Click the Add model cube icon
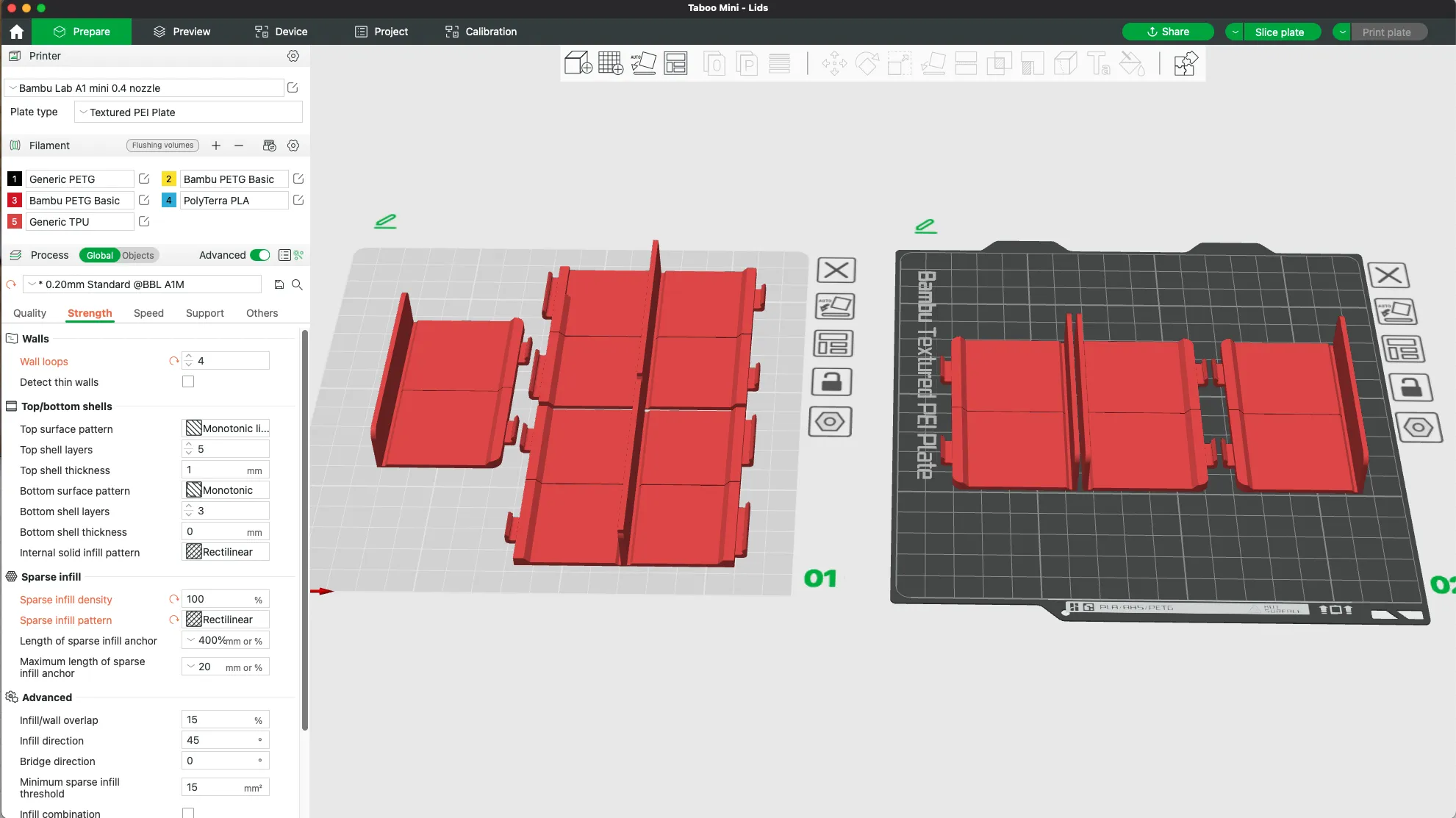 click(578, 63)
